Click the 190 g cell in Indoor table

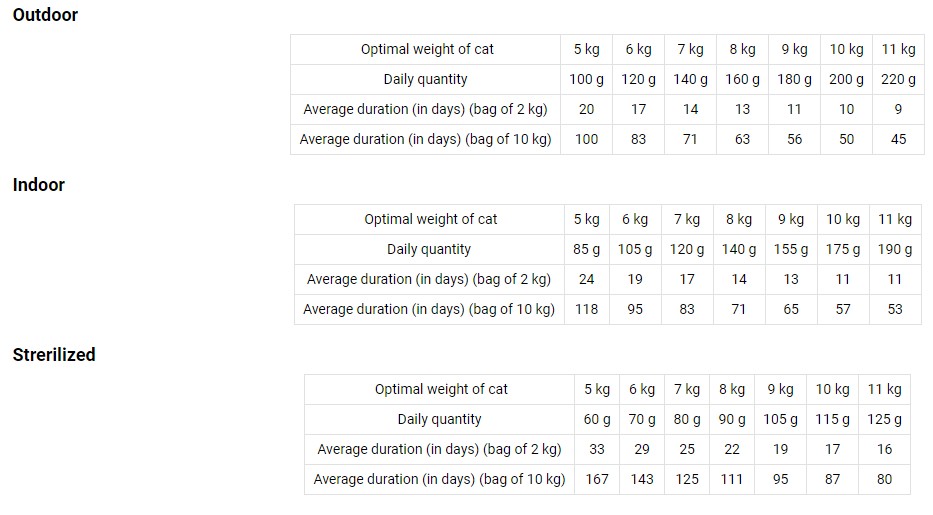[x=894, y=249]
